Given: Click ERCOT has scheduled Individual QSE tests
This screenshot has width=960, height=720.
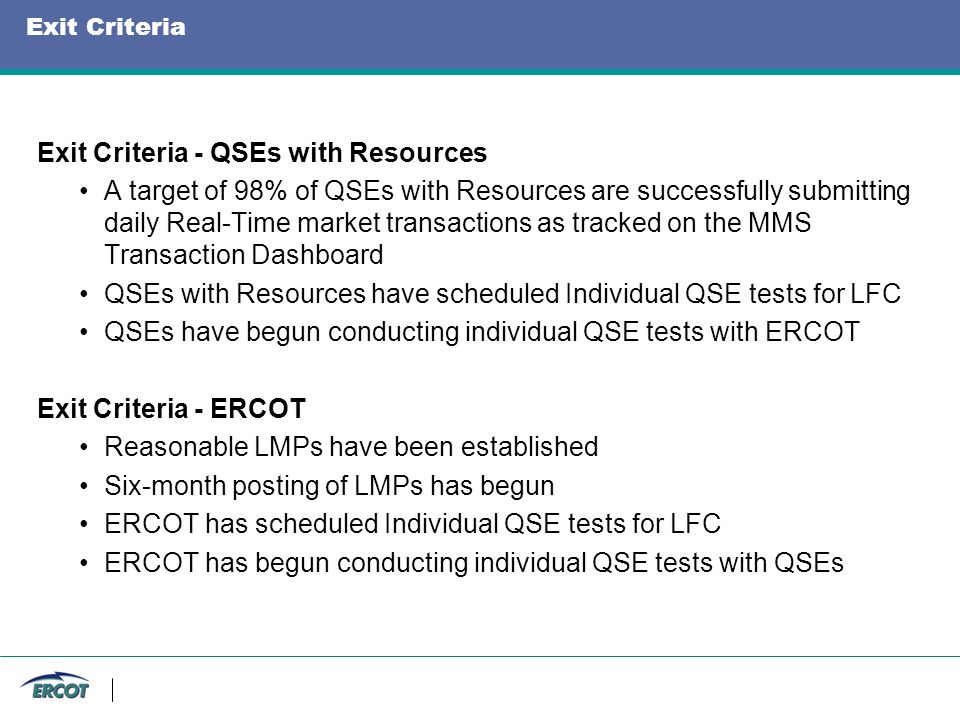Looking at the screenshot, I should (x=412, y=524).
